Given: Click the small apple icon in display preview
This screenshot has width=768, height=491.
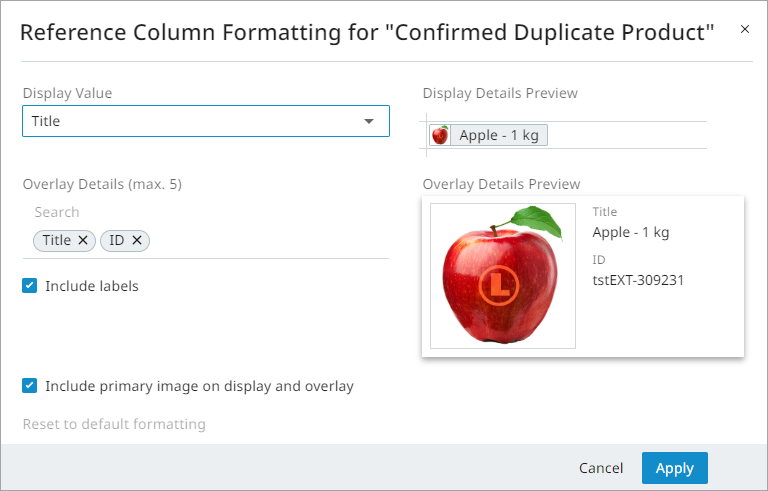Looking at the screenshot, I should pos(439,135).
